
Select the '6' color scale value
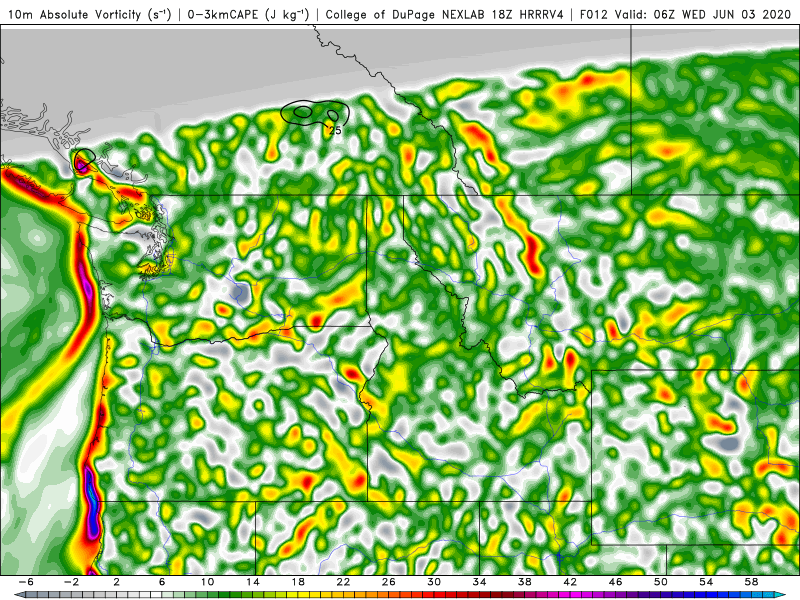(x=162, y=582)
